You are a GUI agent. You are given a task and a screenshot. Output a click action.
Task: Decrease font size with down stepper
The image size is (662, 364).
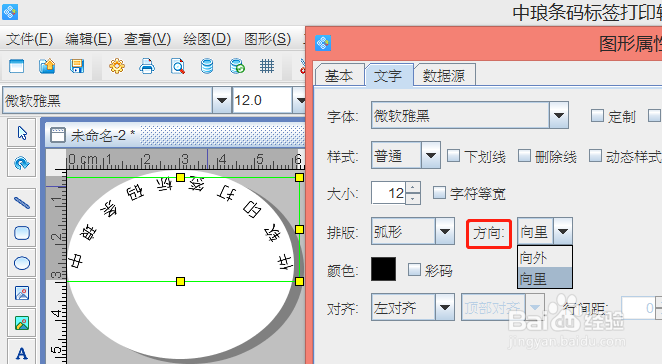pyautogui.click(x=414, y=199)
